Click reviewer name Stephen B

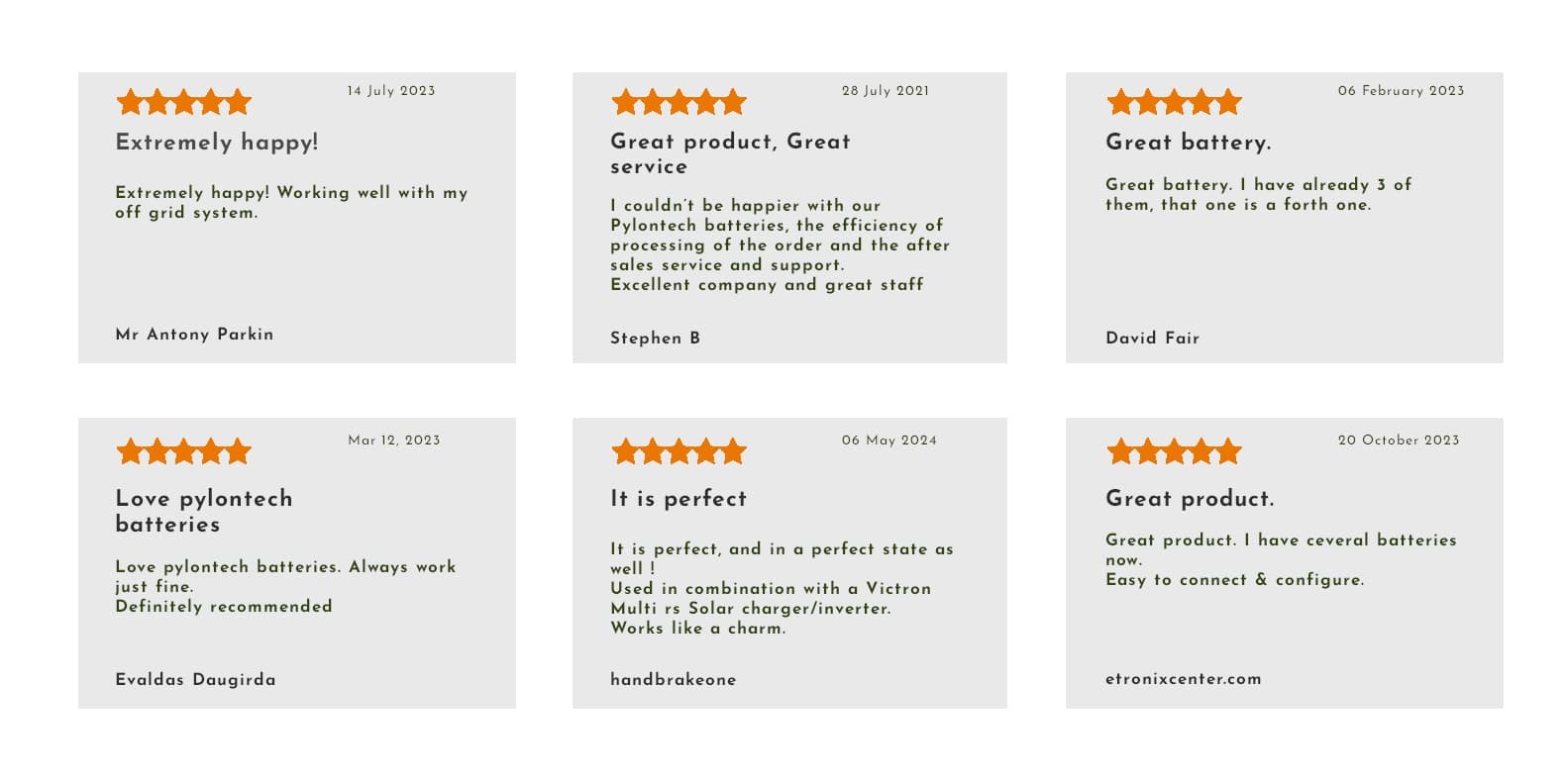[x=655, y=338]
